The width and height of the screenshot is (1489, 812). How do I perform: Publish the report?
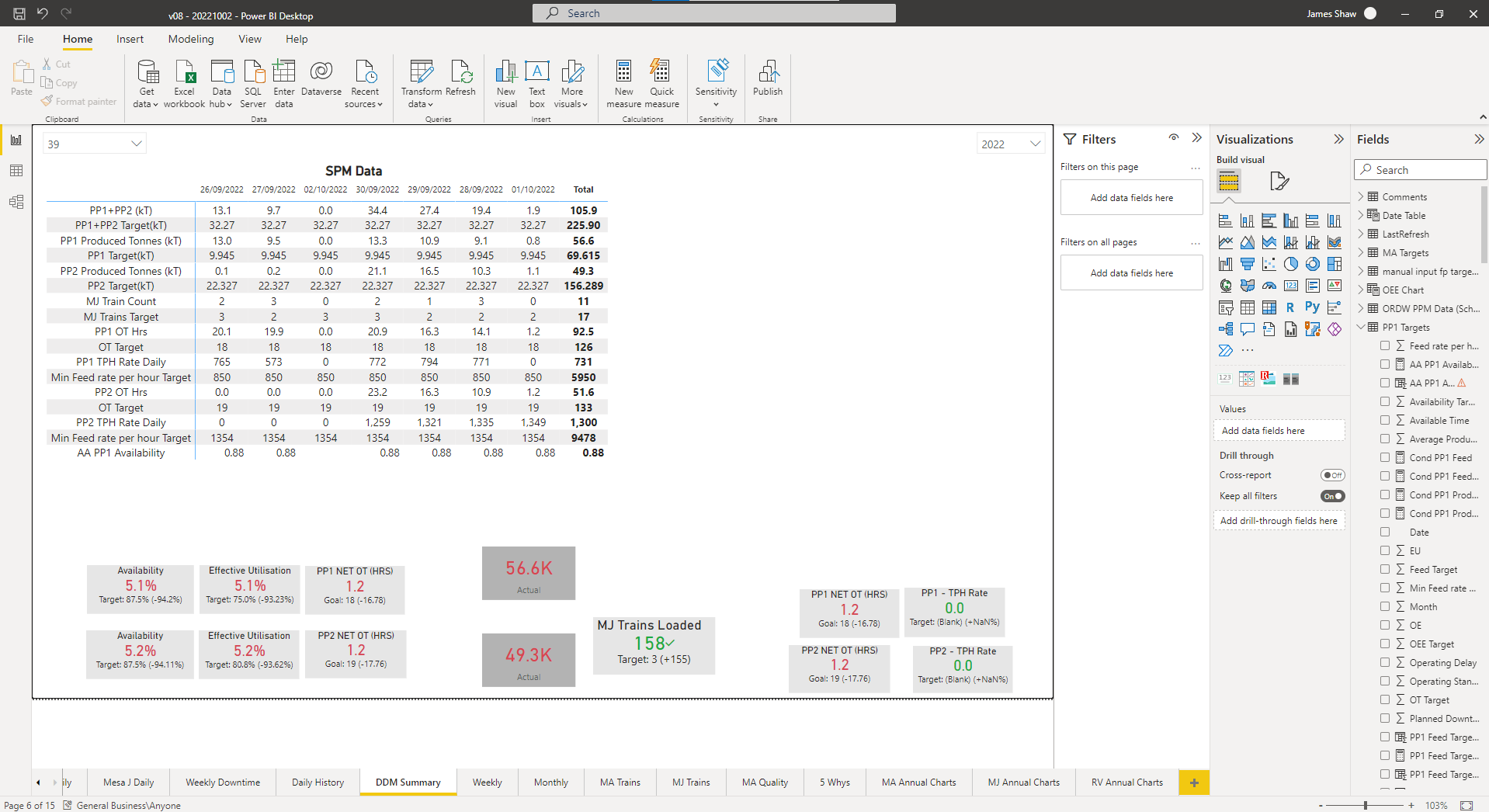(x=768, y=79)
